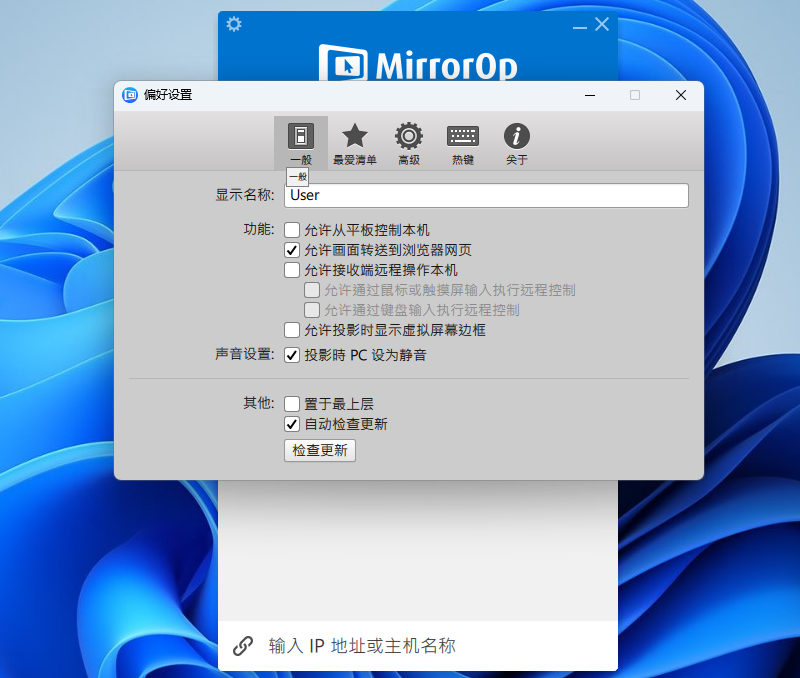Open the 关于 about tab
Image resolution: width=800 pixels, height=678 pixels.
[x=517, y=143]
